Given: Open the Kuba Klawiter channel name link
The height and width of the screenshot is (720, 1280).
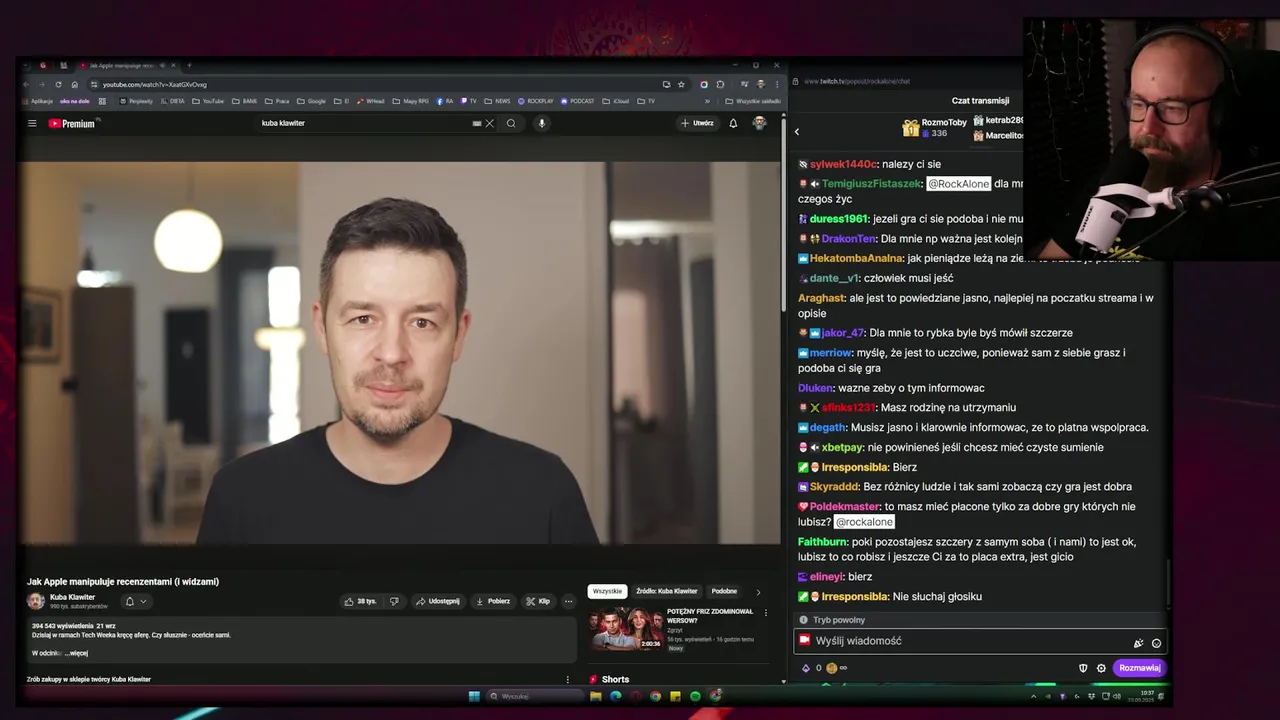Looking at the screenshot, I should coord(72,597).
